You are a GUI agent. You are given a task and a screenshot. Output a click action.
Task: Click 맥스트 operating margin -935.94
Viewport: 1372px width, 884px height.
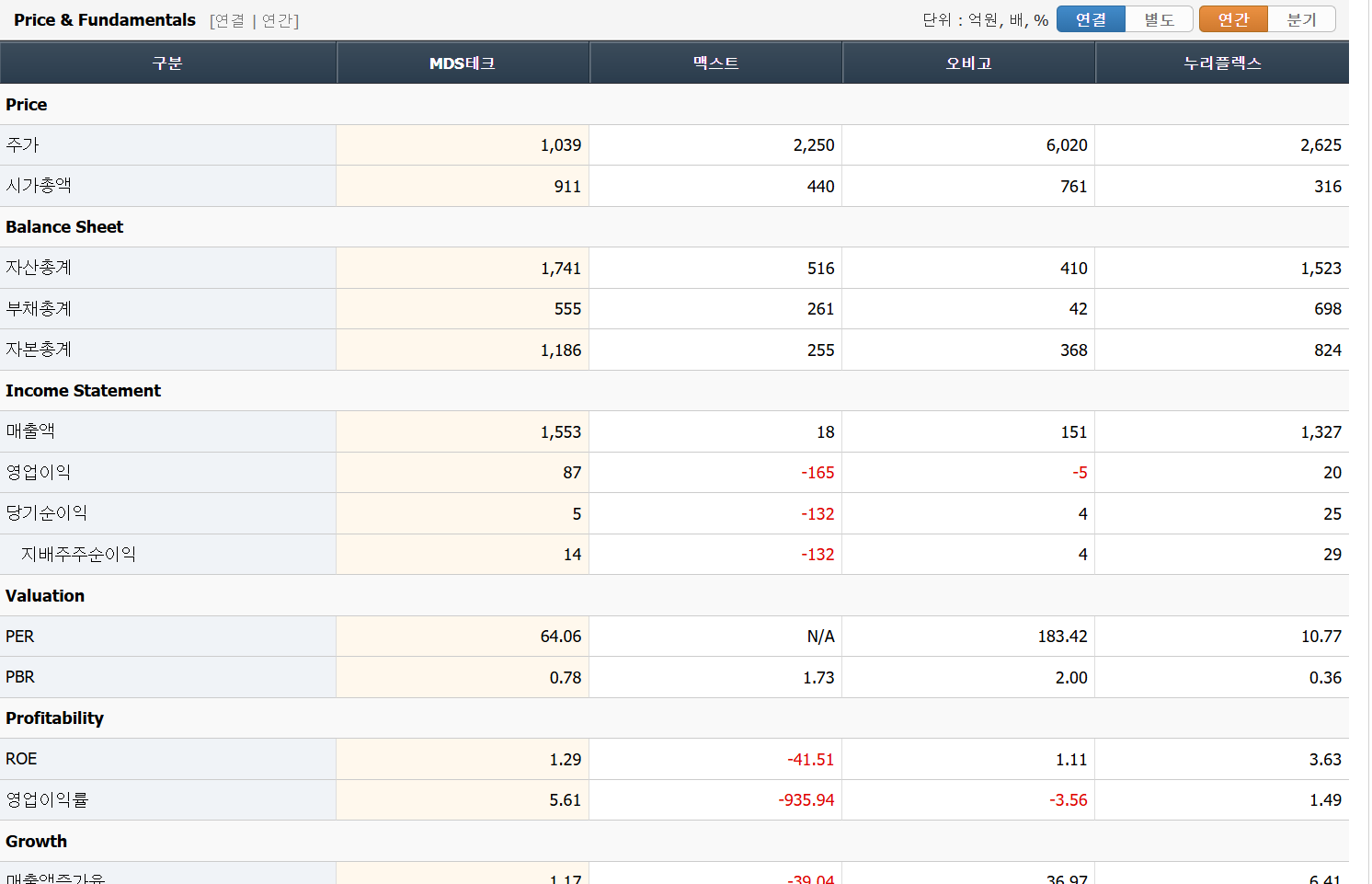click(806, 800)
